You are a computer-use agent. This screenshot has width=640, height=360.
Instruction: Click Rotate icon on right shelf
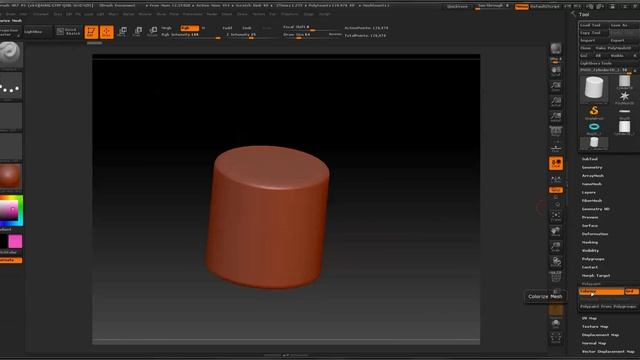point(556,262)
